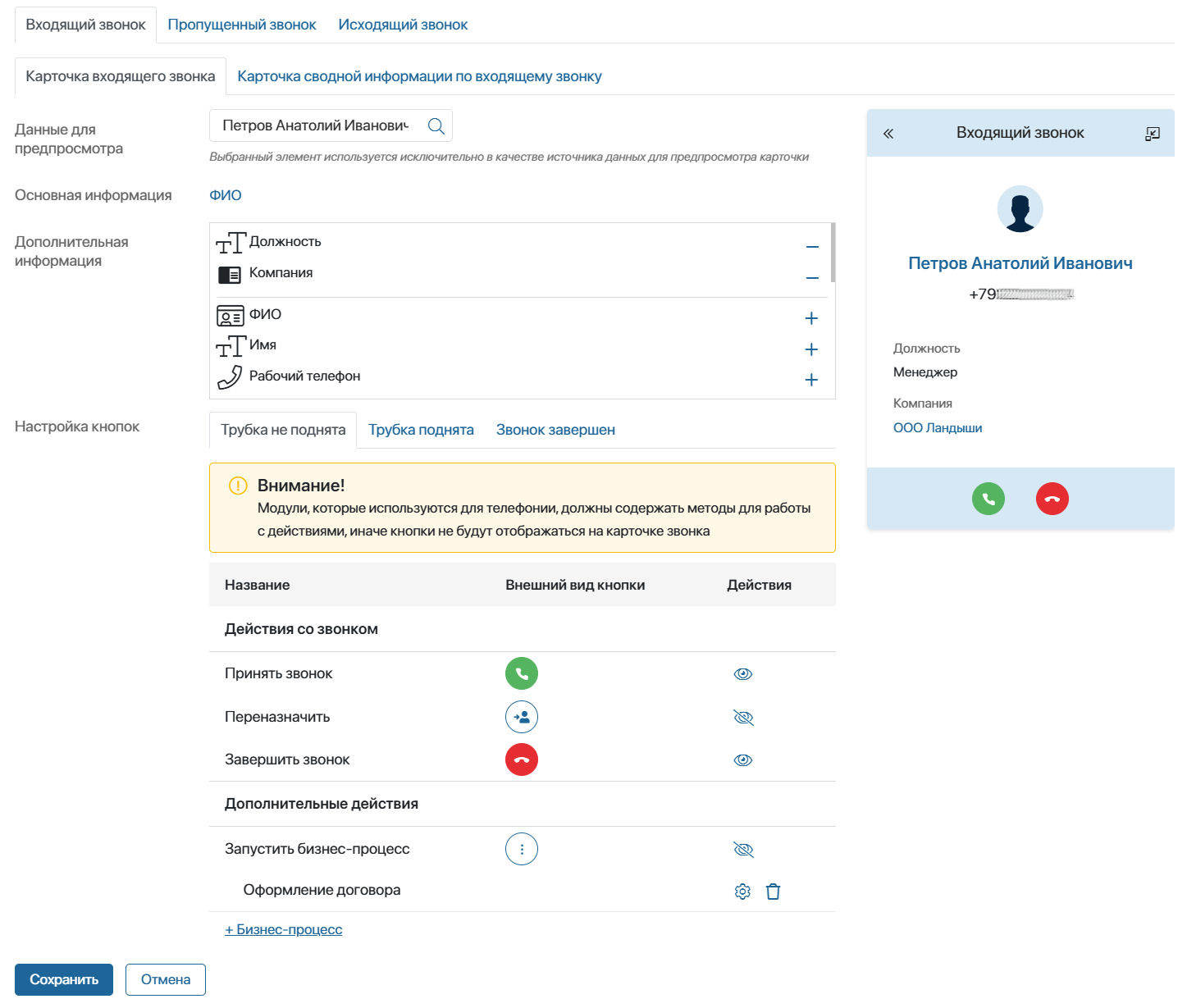Collapse call card with double-chevron icon
This screenshot has height=1008, width=1187.
coord(888,134)
